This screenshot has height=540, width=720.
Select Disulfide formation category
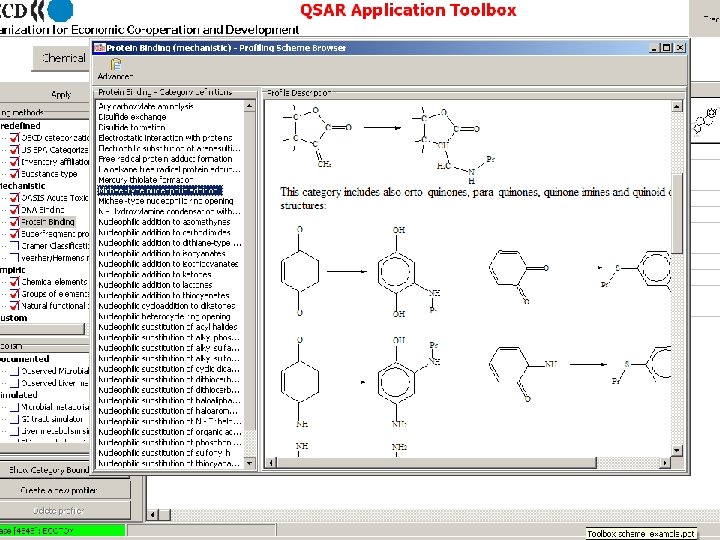[x=132, y=127]
